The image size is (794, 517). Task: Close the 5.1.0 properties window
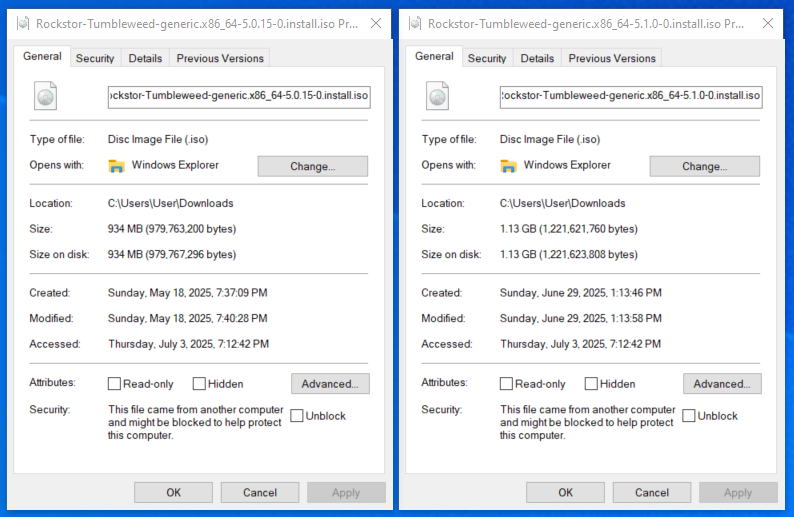768,23
